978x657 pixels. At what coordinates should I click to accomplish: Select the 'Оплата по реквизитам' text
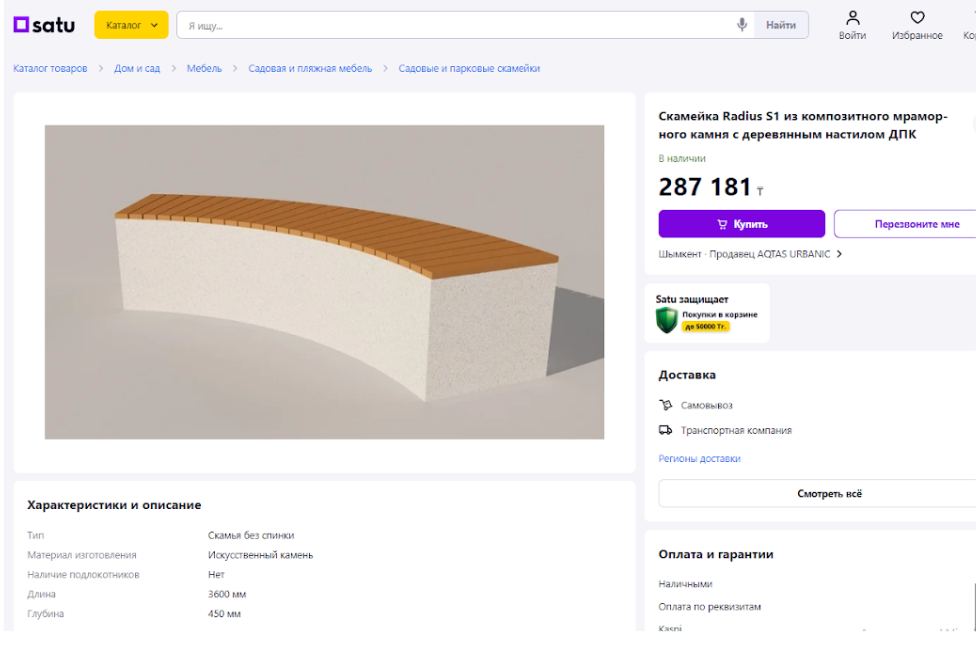[709, 606]
